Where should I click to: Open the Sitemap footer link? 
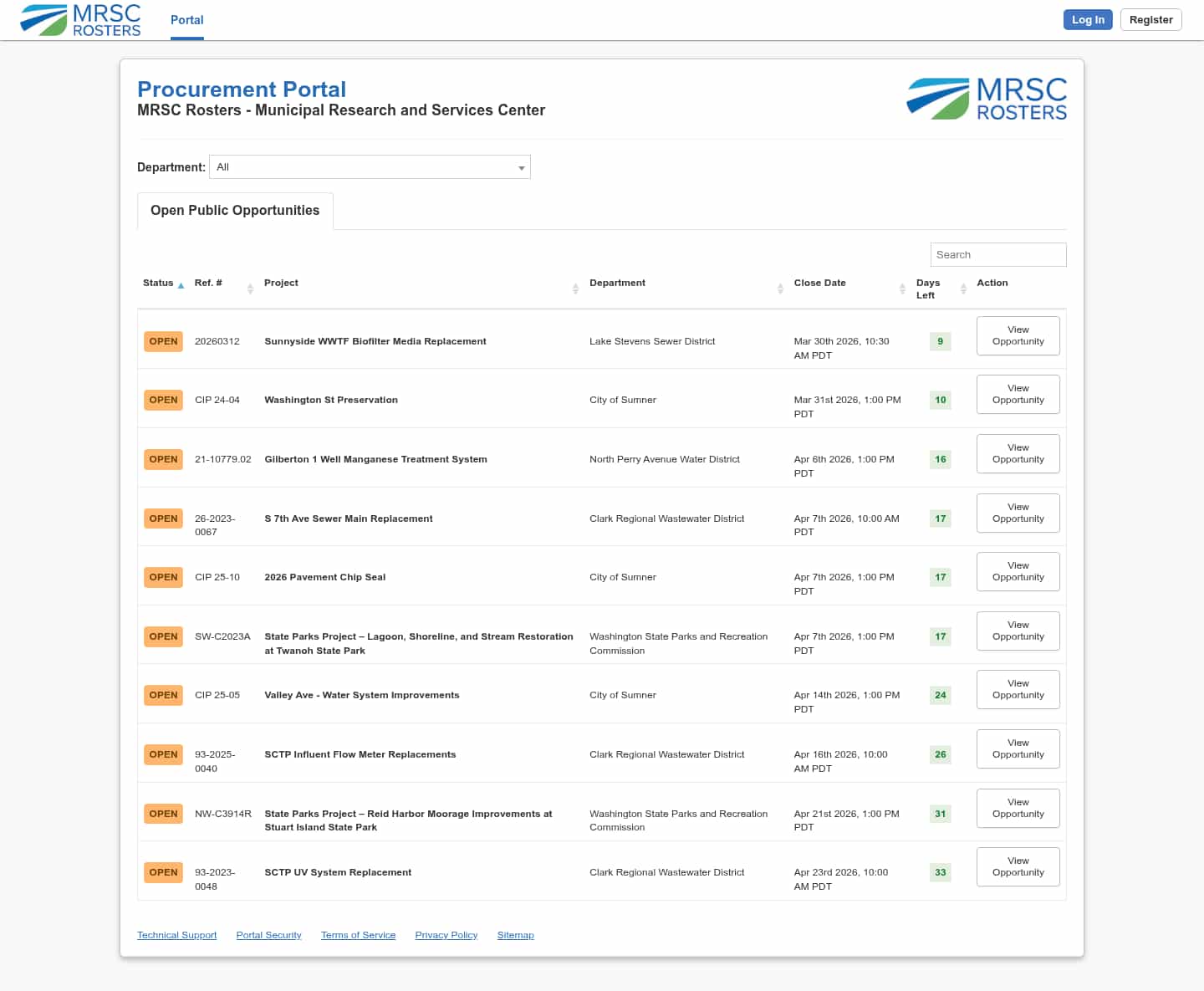click(x=515, y=935)
